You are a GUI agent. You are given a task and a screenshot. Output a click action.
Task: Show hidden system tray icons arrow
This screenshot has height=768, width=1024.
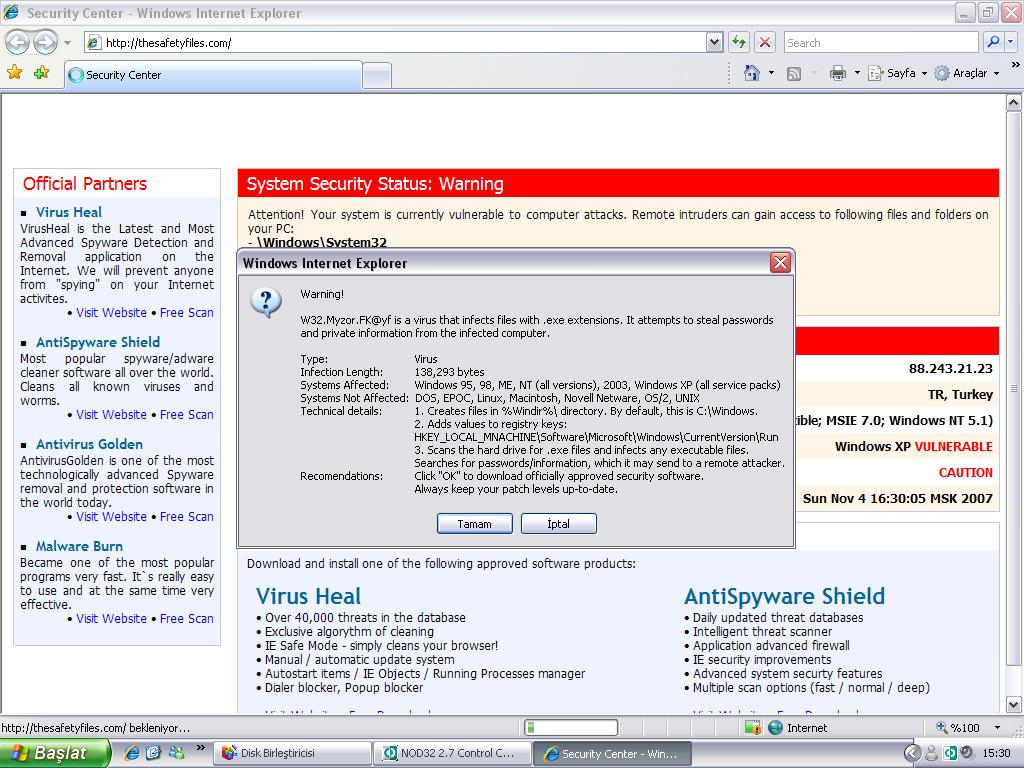pyautogui.click(x=912, y=754)
